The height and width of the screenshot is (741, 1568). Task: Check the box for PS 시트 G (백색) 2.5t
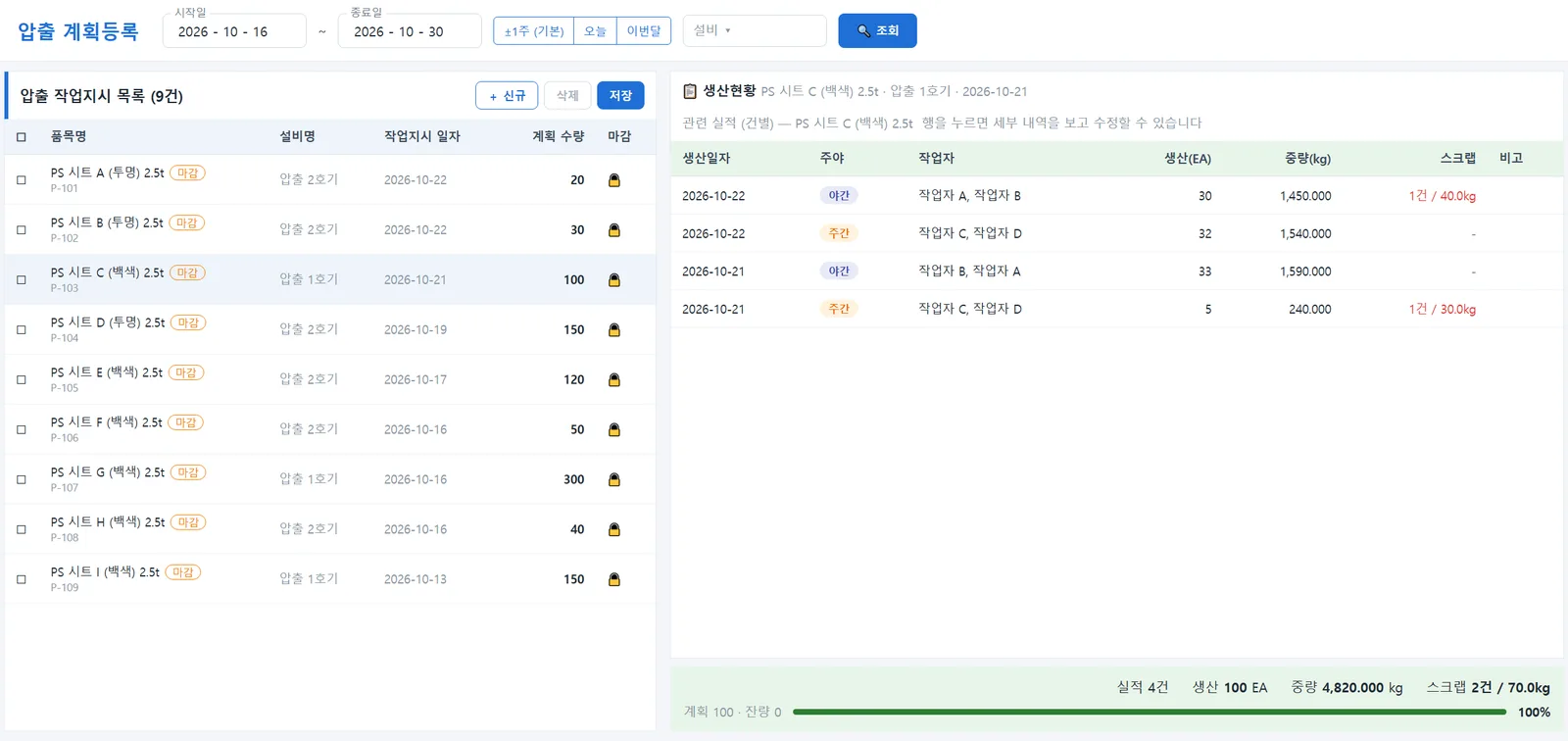[22, 479]
